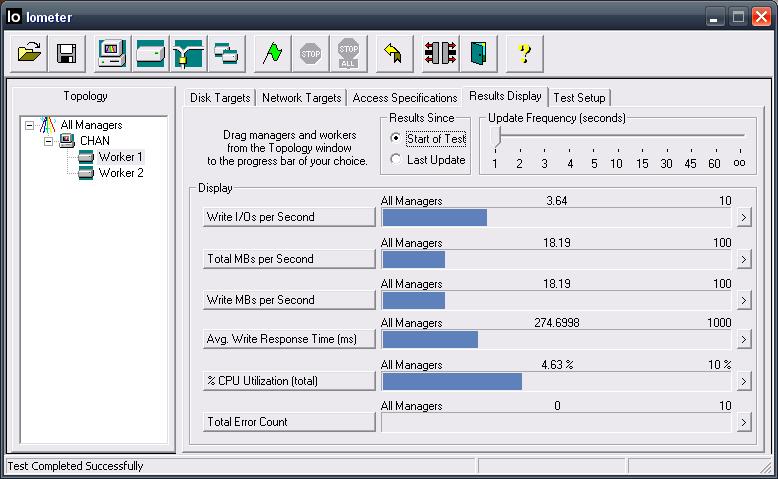
Task: Start a new network worker
Action: [189, 53]
